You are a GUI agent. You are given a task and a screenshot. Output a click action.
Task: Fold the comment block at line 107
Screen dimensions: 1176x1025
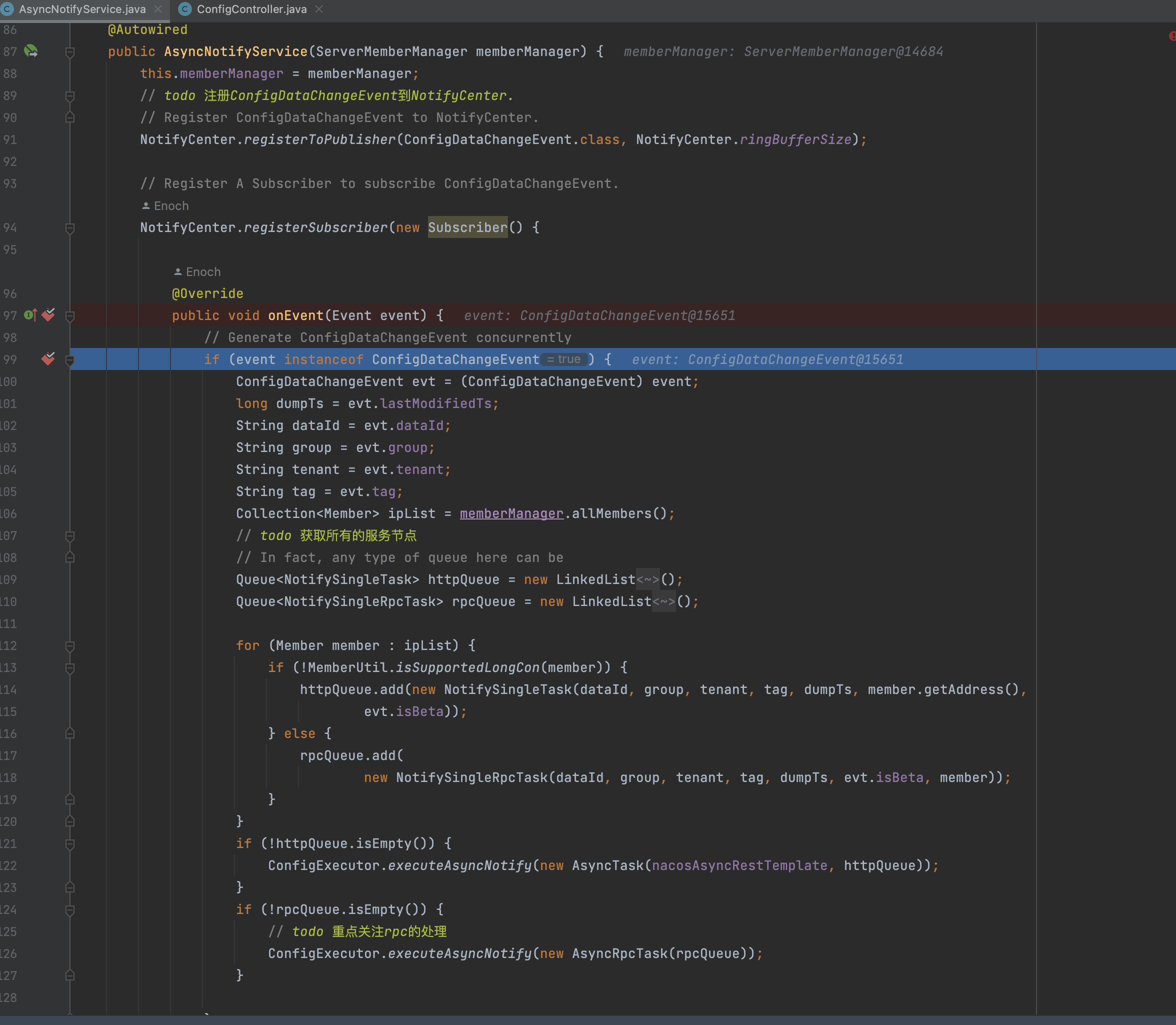pos(70,536)
